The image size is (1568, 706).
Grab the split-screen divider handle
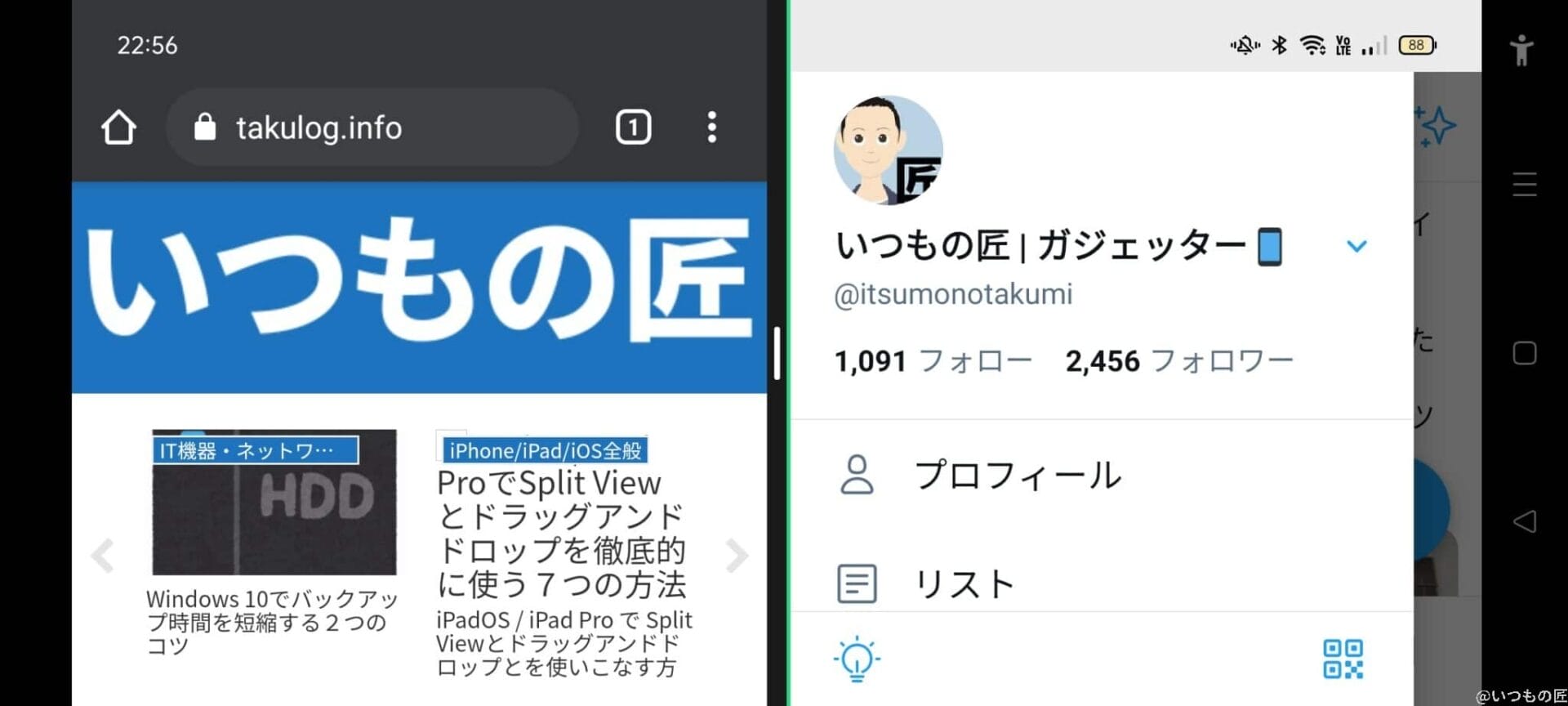(777, 353)
